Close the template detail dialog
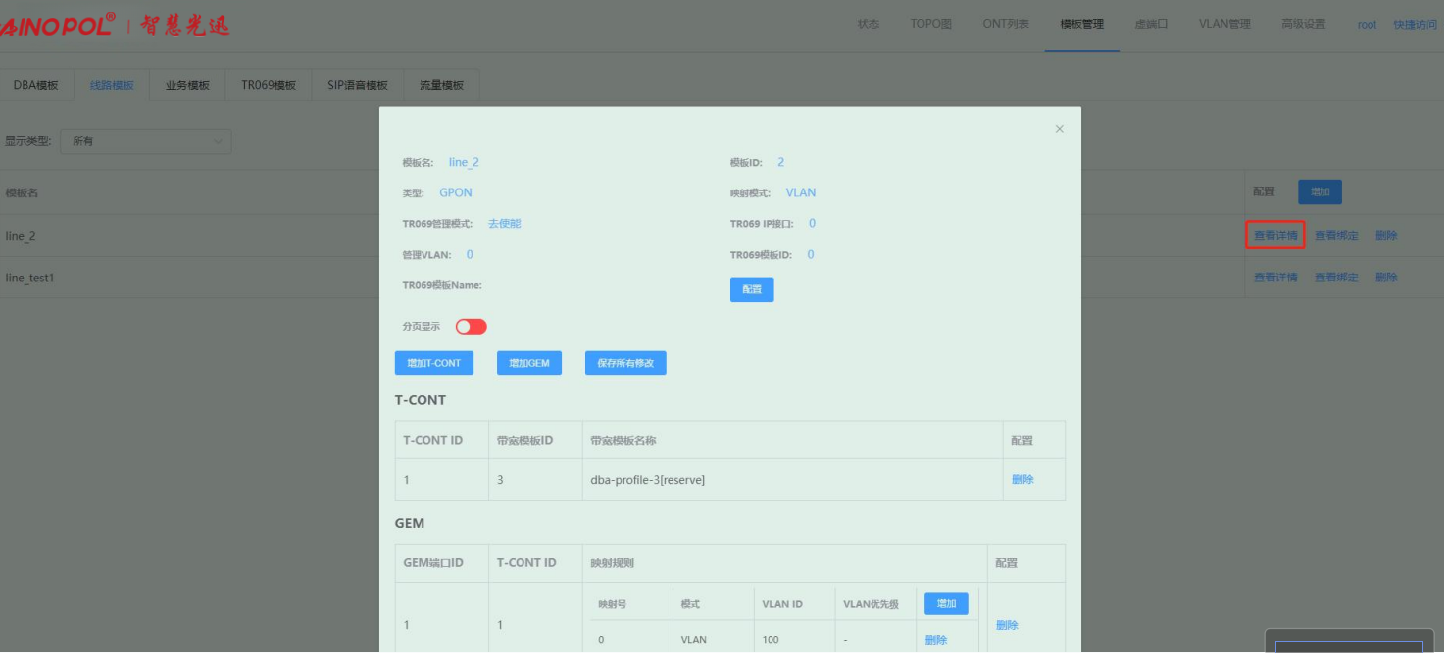Viewport: 1444px width, 653px height. [1059, 129]
